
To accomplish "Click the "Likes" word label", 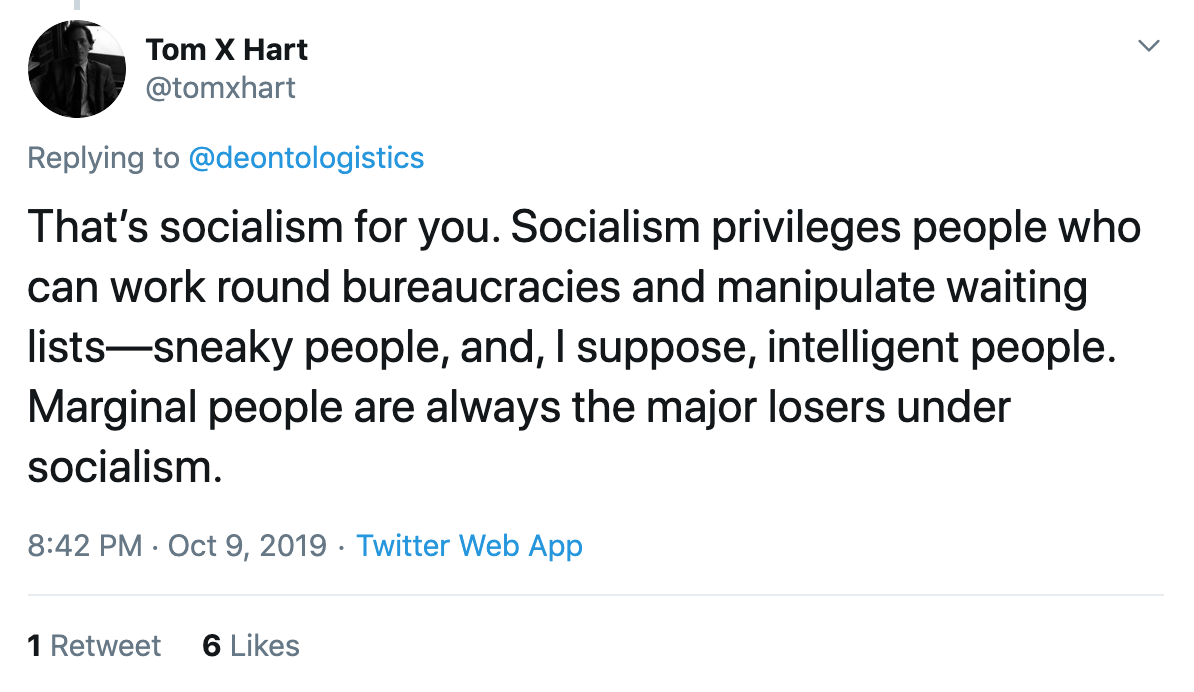I will [x=264, y=646].
